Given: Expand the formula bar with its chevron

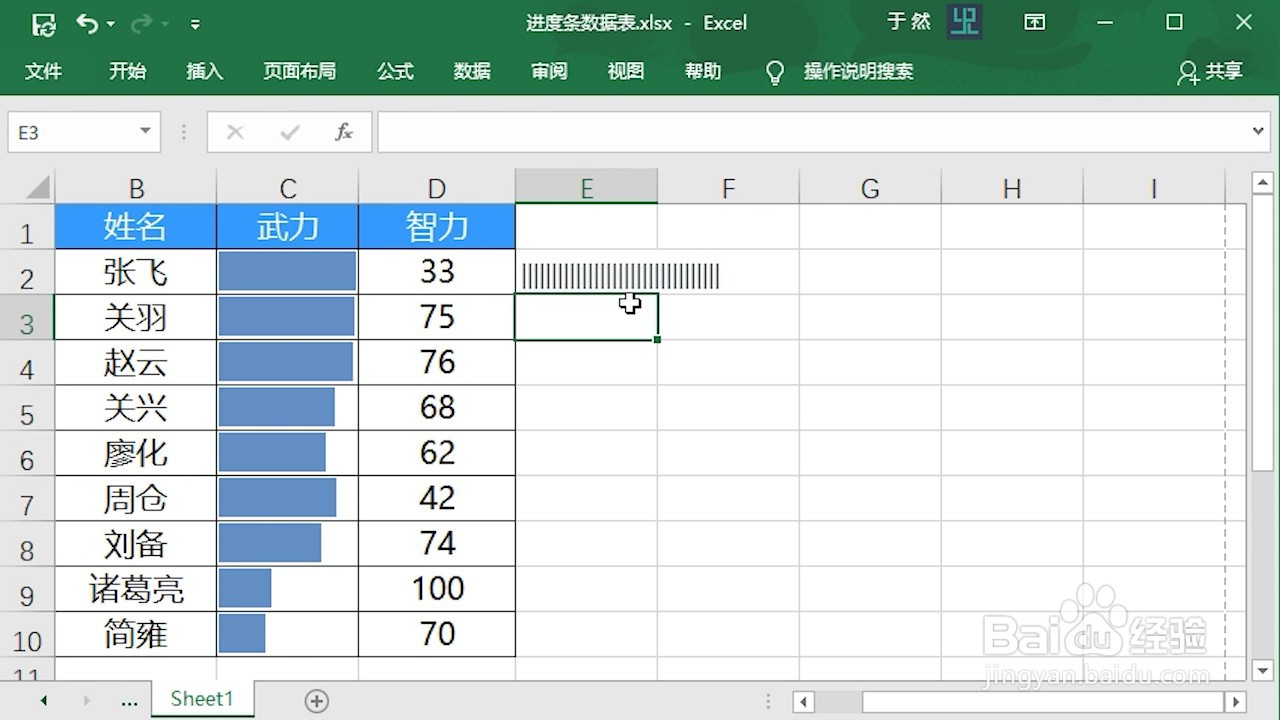Looking at the screenshot, I should (x=1259, y=131).
